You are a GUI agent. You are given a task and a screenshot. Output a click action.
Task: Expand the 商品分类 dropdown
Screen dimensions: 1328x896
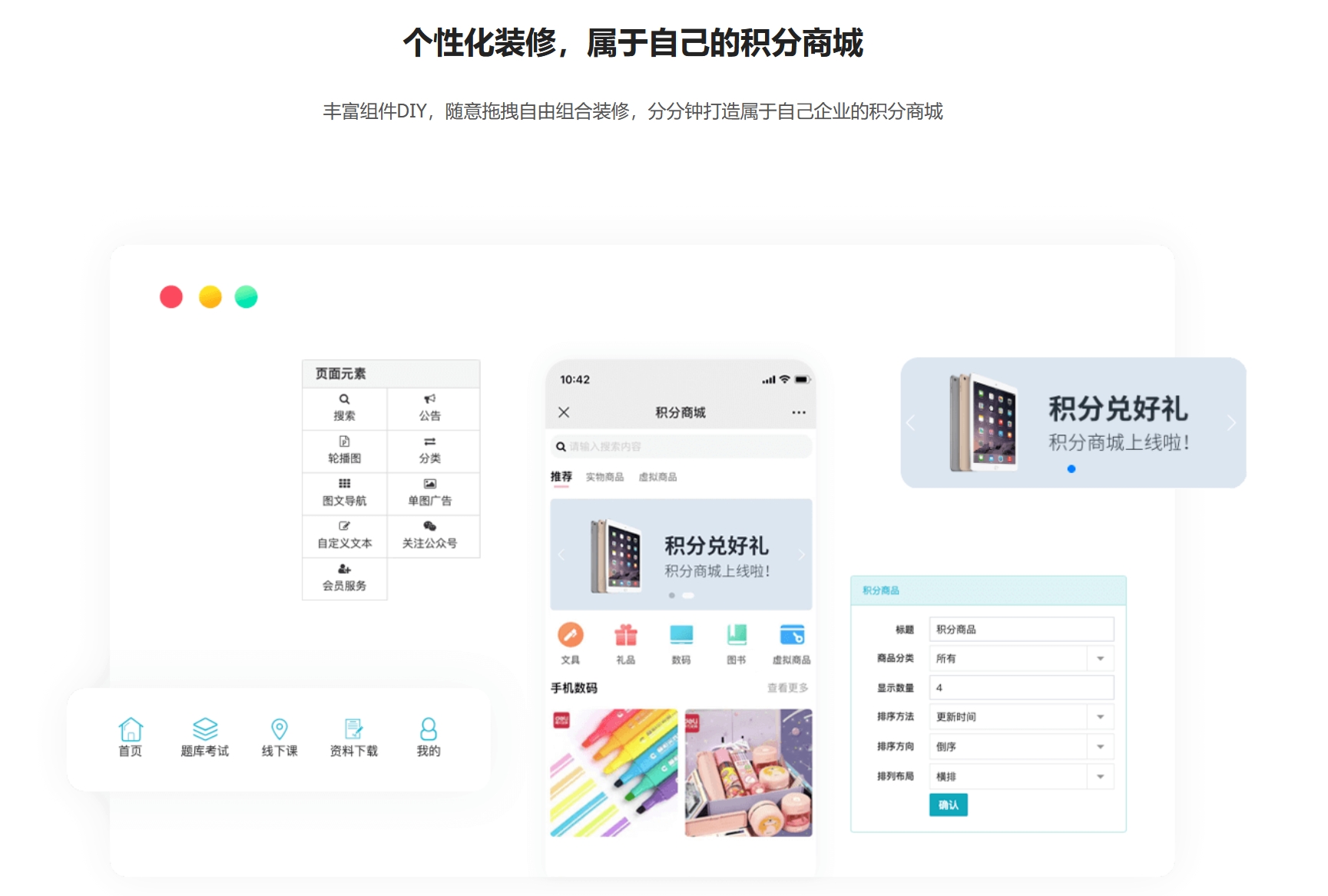(x=1100, y=659)
